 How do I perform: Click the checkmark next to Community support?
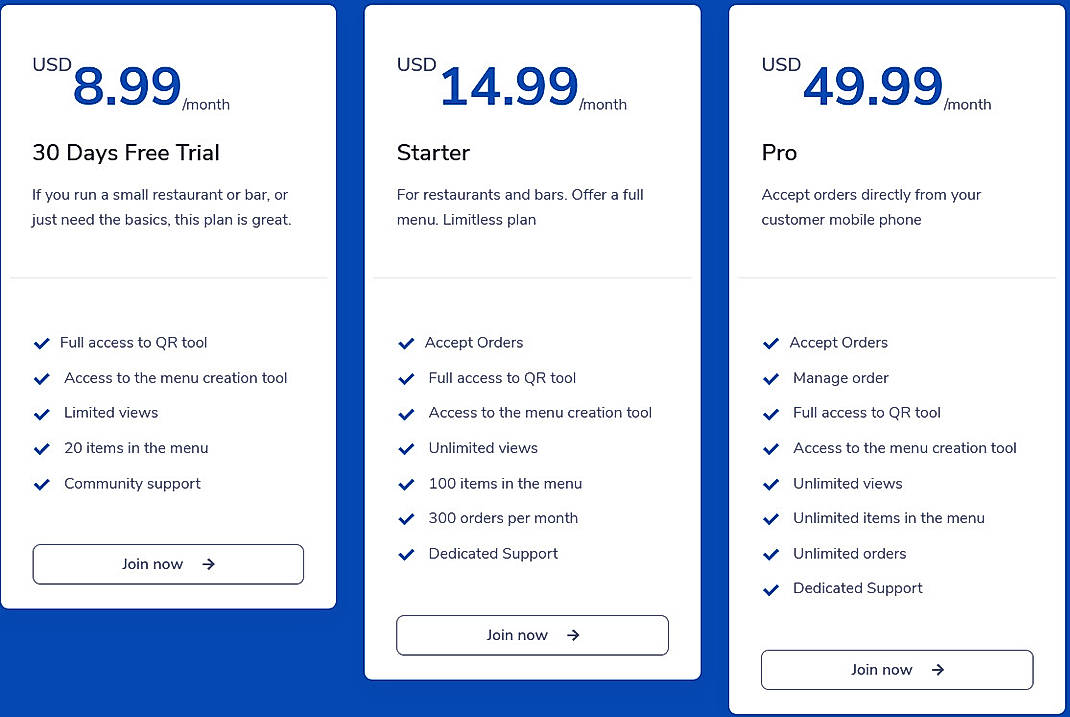pyautogui.click(x=42, y=483)
